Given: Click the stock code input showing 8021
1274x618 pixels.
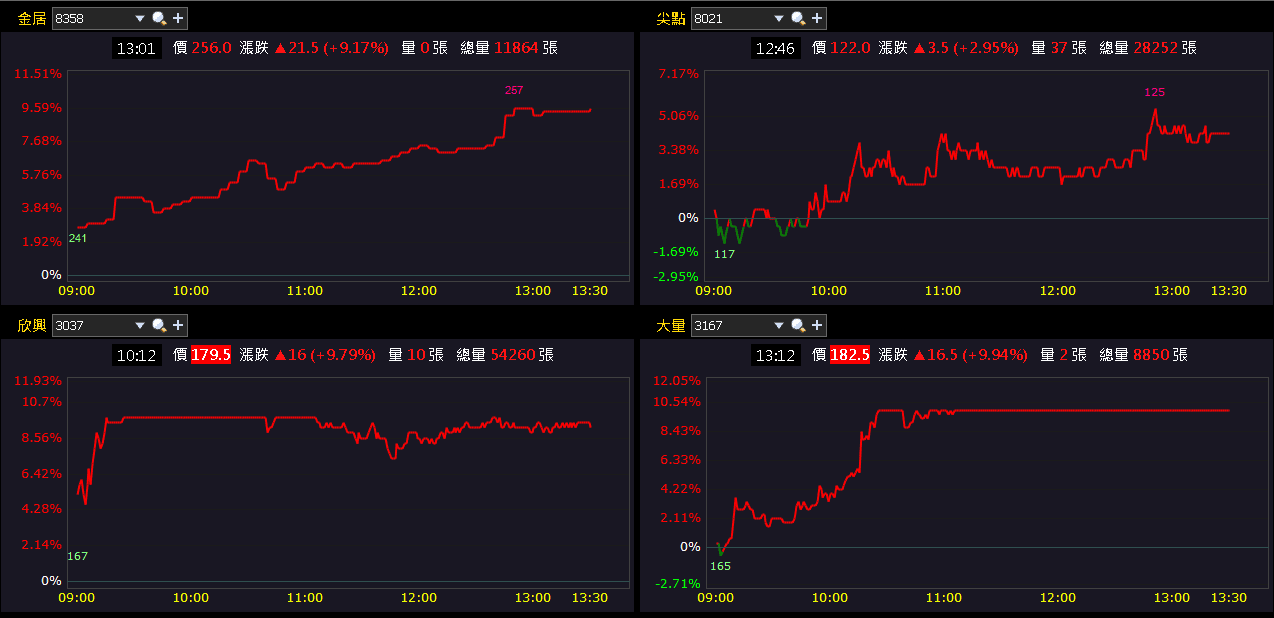Looking at the screenshot, I should 730,18.
